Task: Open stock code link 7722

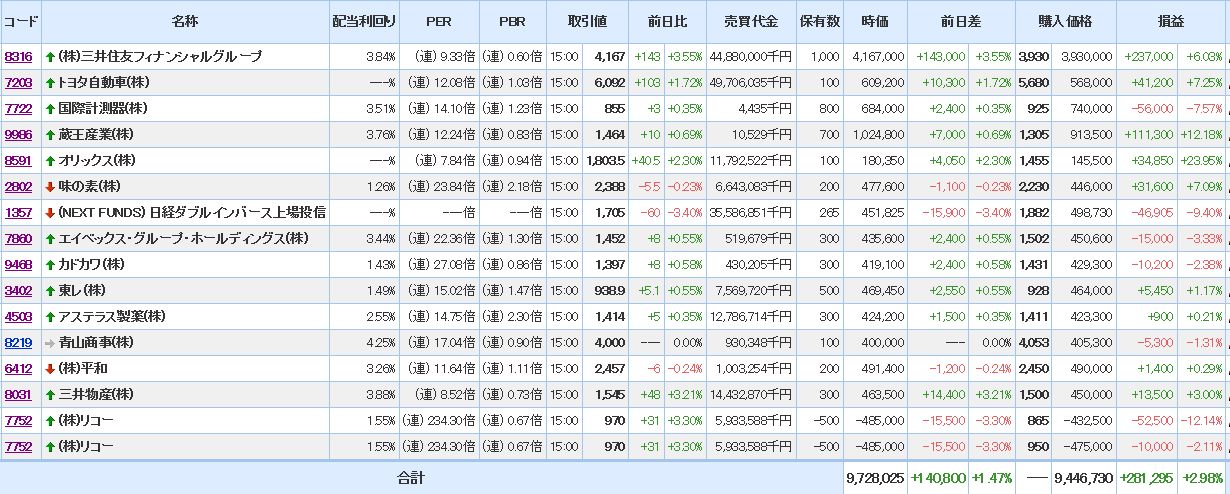Action: click(x=18, y=109)
